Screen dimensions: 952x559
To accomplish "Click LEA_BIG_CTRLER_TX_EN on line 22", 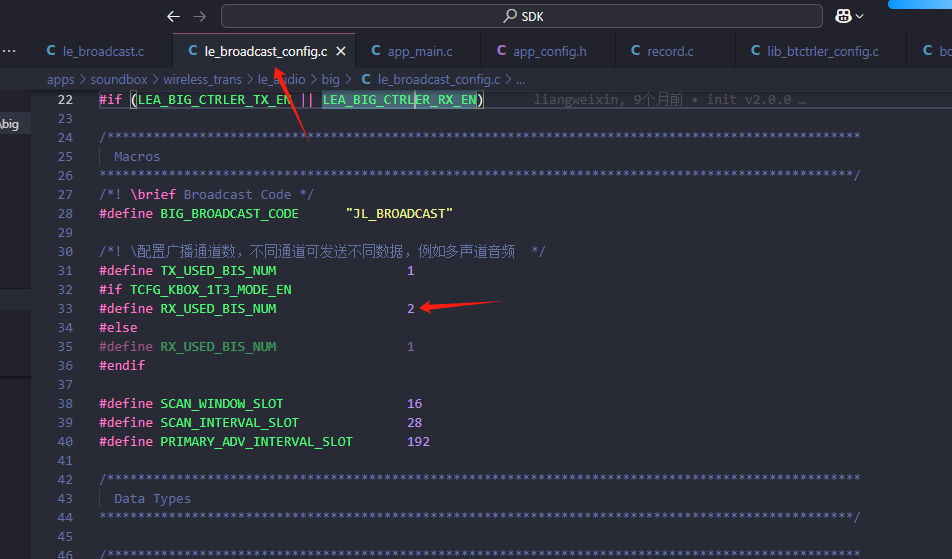I will click(x=214, y=100).
